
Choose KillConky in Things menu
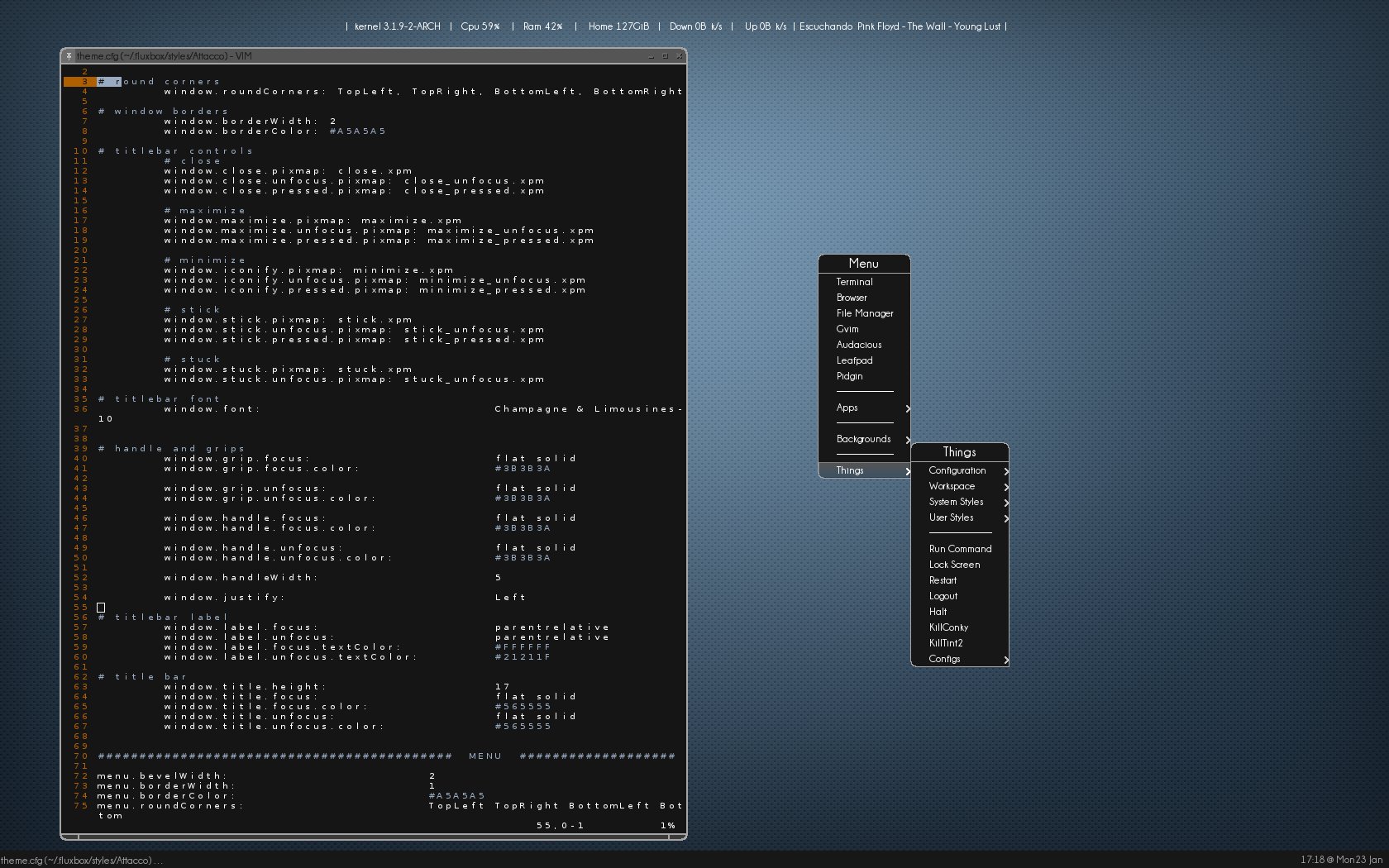click(960, 627)
